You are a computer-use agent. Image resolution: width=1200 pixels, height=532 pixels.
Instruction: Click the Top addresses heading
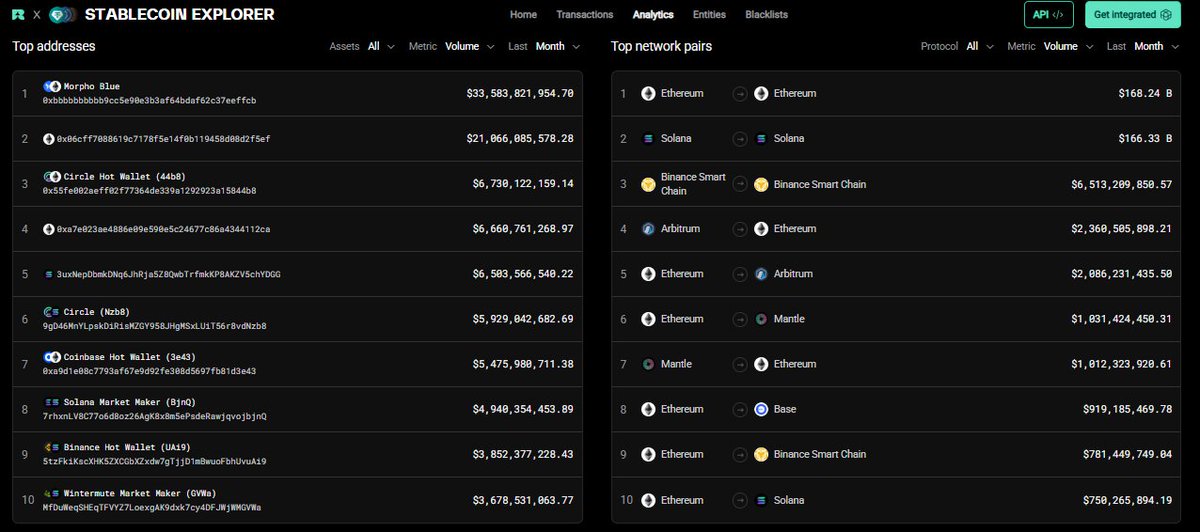click(x=54, y=46)
